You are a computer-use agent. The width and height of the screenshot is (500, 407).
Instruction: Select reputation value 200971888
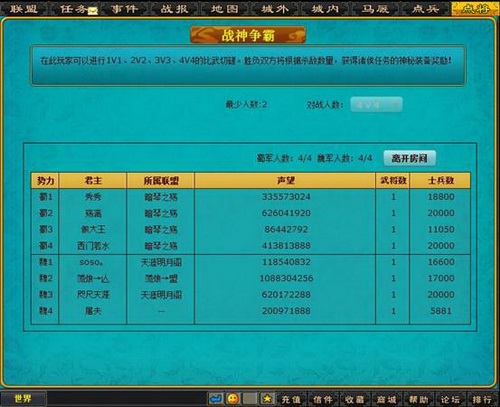[286, 311]
